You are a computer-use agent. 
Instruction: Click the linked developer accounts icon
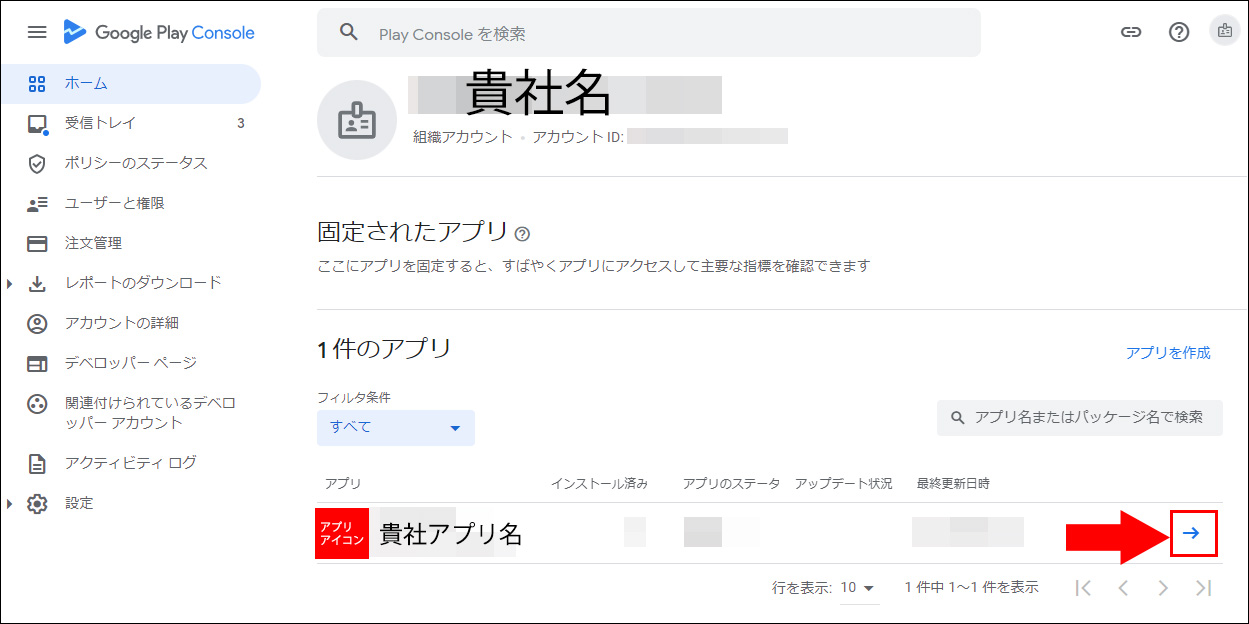[37, 404]
